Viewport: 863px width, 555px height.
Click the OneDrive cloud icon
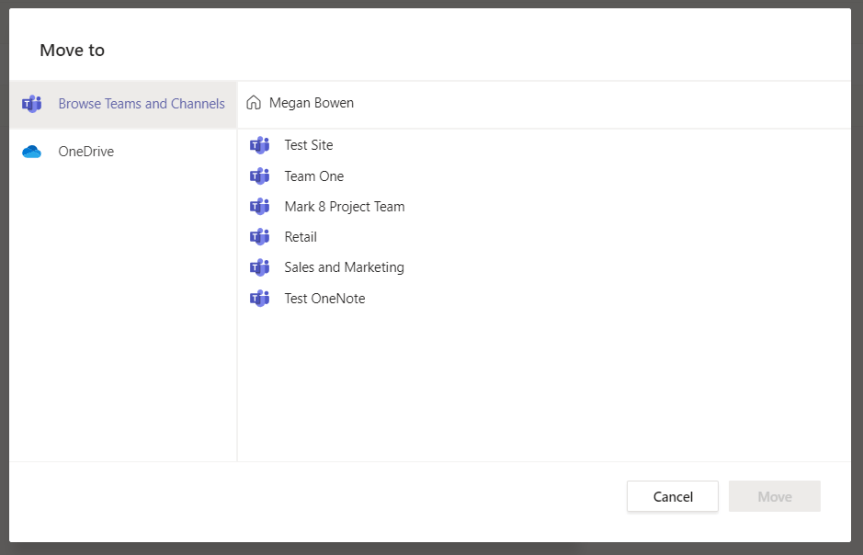[x=32, y=152]
